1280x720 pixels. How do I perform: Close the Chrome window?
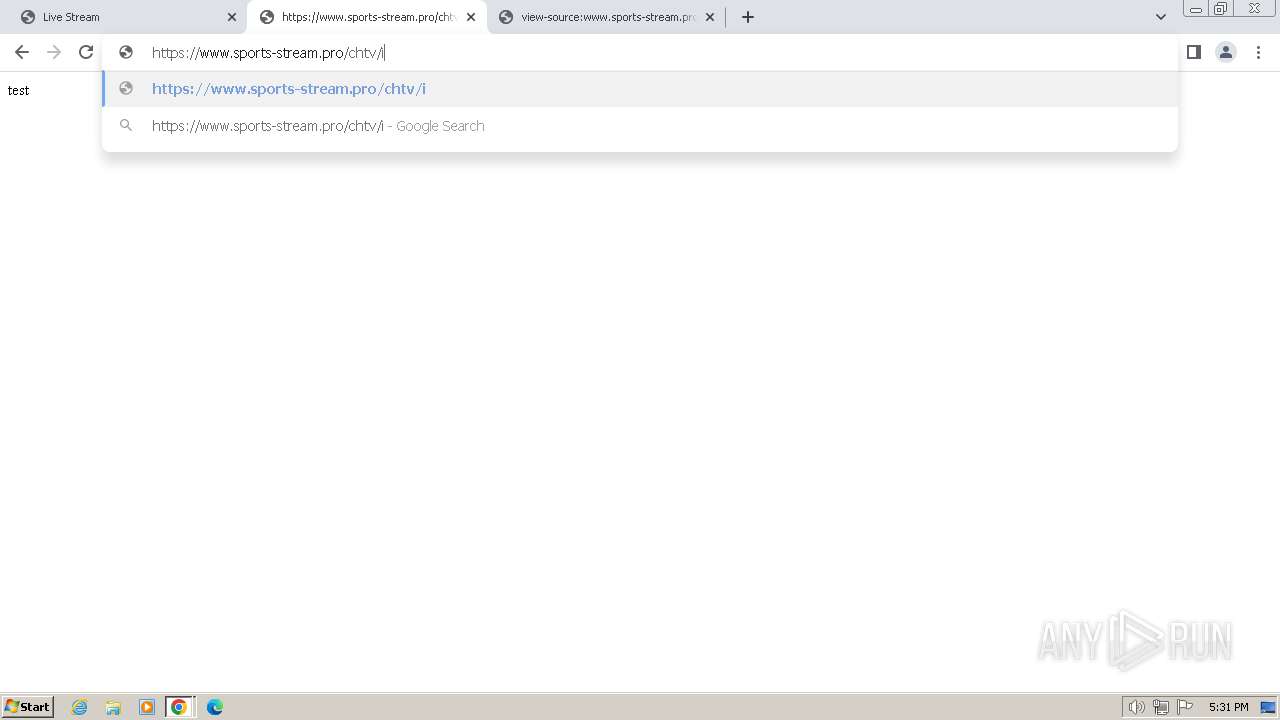pyautogui.click(x=1254, y=8)
